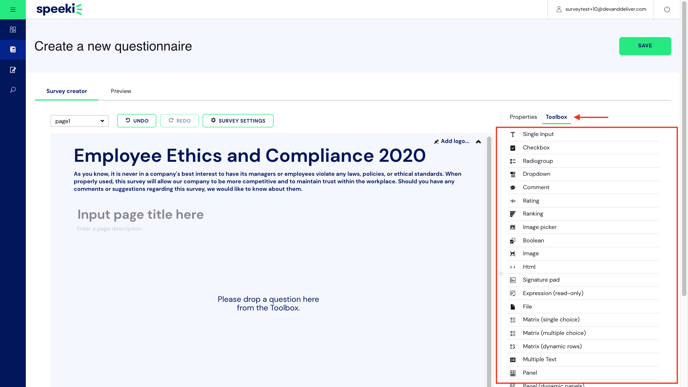Select the Checkbox toolbox icon
This screenshot has width=688, height=387.
point(512,148)
